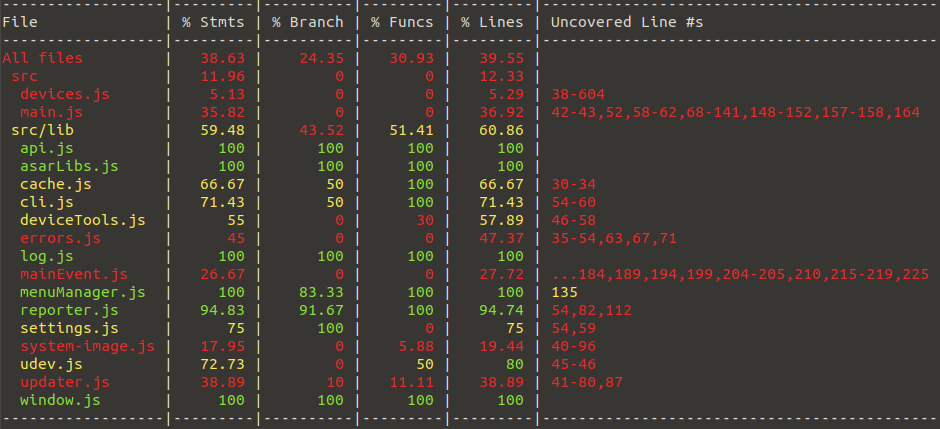Select the 'errors.js' file name
The image size is (940, 429).
click(x=61, y=238)
